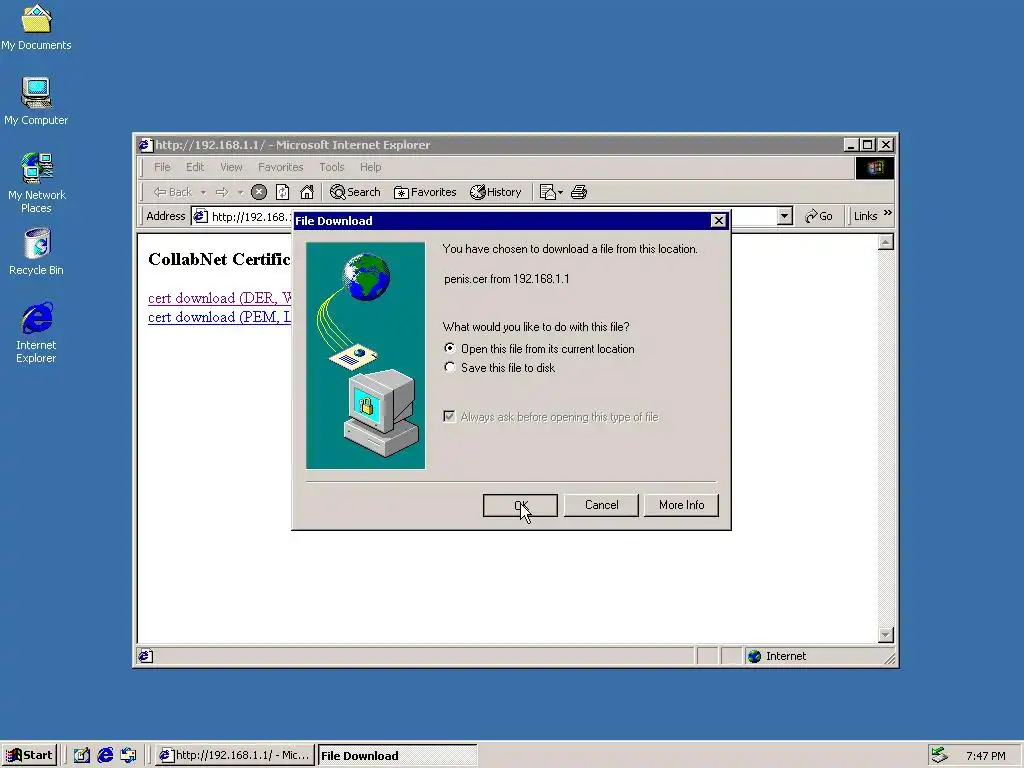Click the scrollbar up arrow
Image resolution: width=1024 pixels, height=768 pixels.
pos(886,243)
